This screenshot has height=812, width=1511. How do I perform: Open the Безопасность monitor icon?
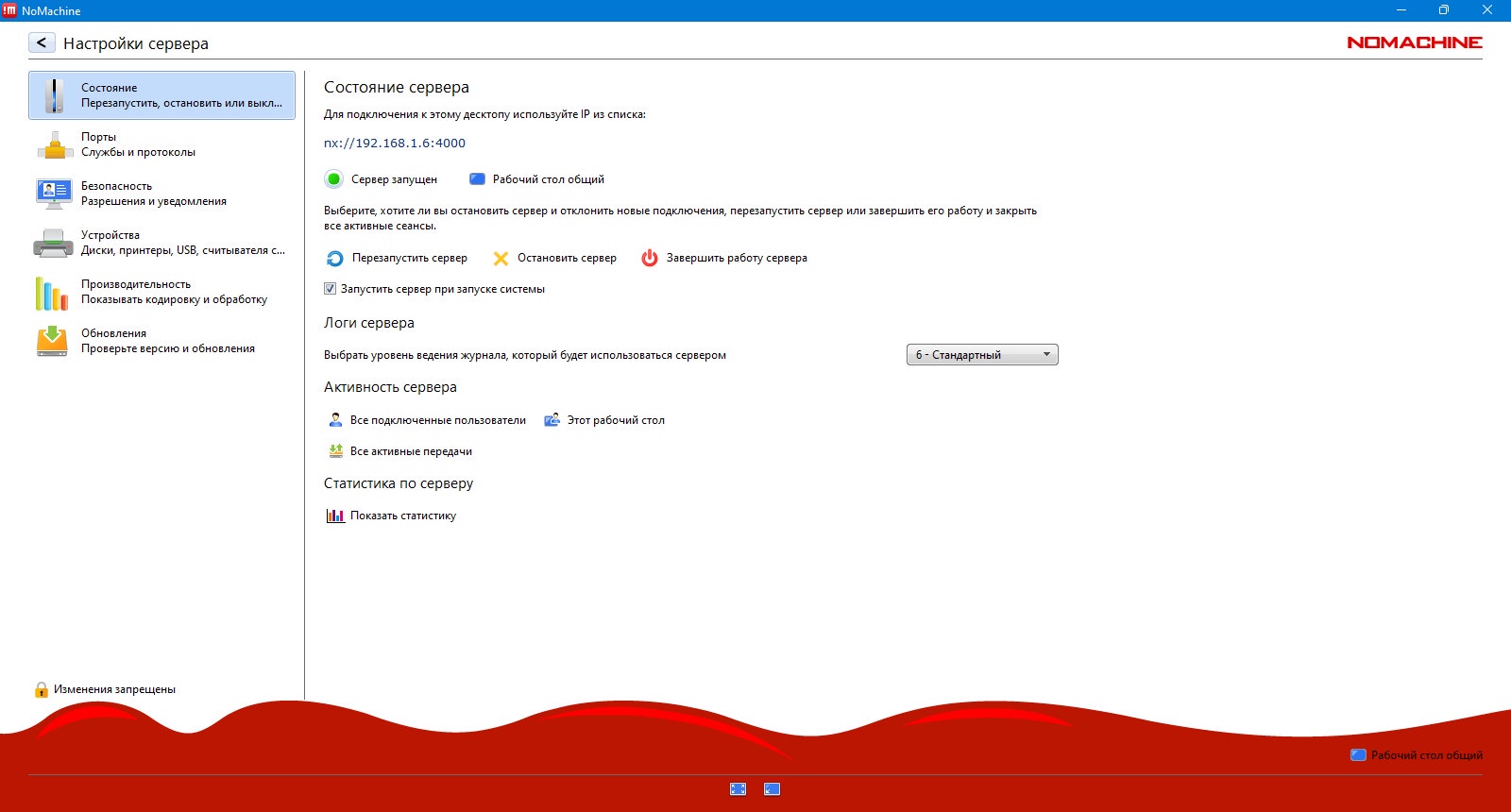pos(54,194)
